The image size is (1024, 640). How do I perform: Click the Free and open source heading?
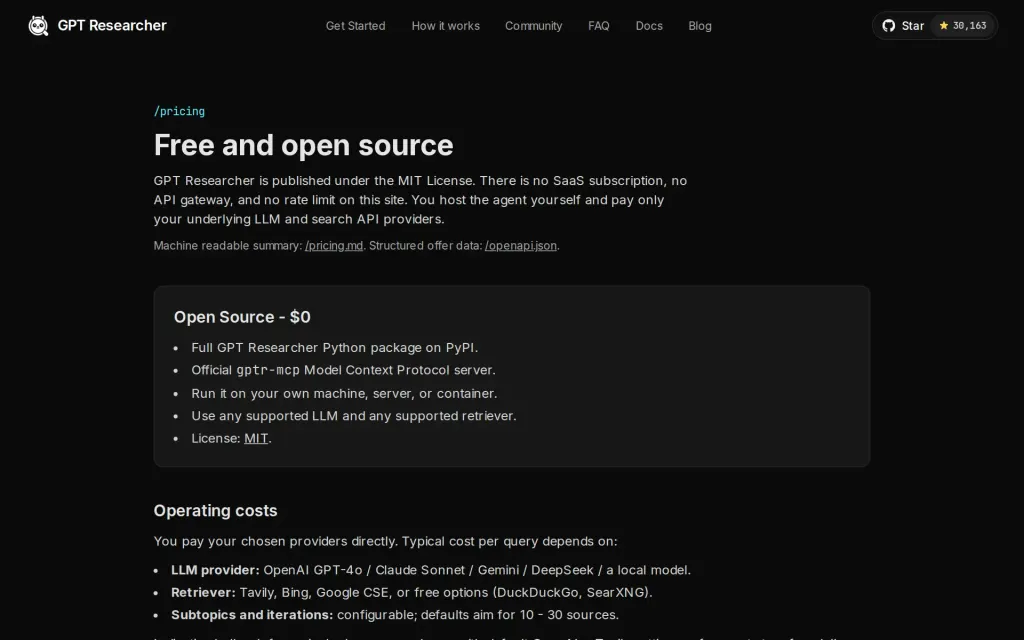303,145
